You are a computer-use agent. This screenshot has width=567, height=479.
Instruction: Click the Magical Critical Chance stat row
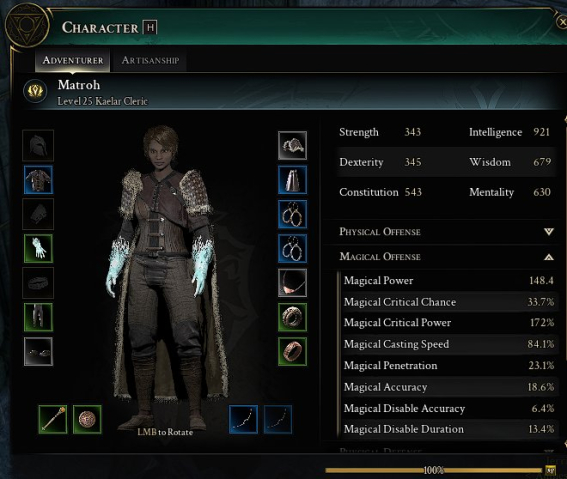pyautogui.click(x=448, y=302)
